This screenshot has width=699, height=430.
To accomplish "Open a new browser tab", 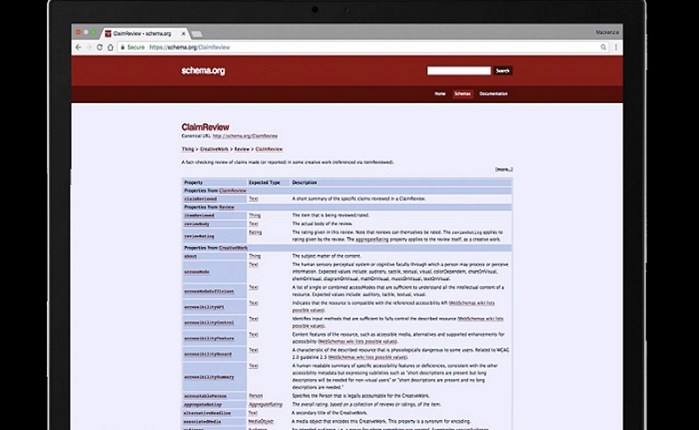I will 197,34.
